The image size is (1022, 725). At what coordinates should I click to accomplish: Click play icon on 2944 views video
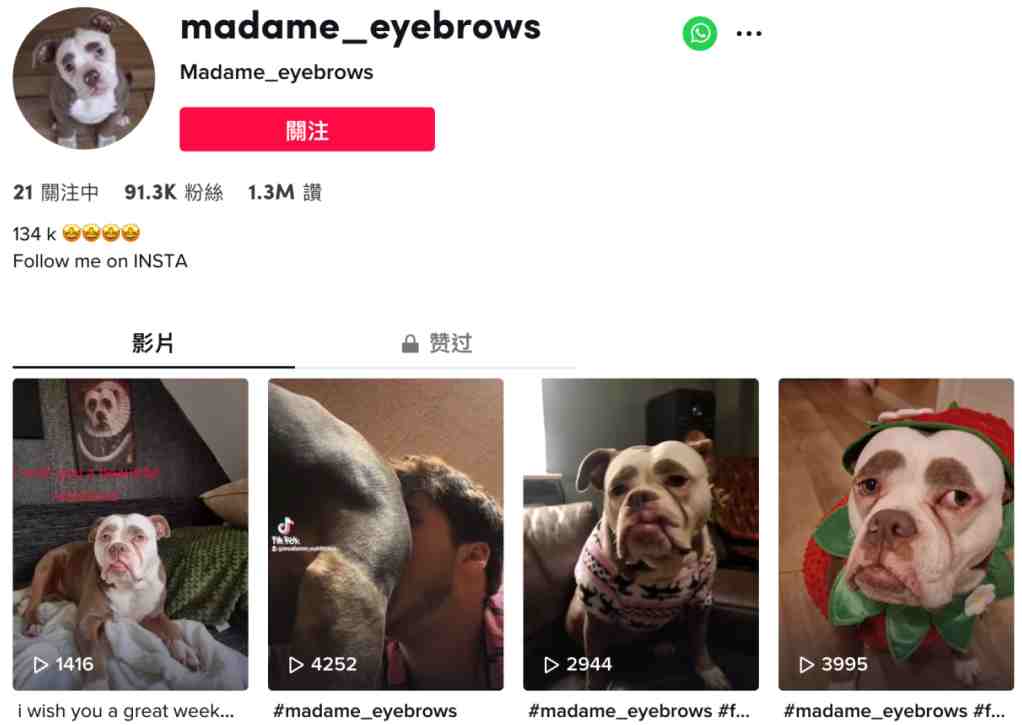(x=551, y=664)
